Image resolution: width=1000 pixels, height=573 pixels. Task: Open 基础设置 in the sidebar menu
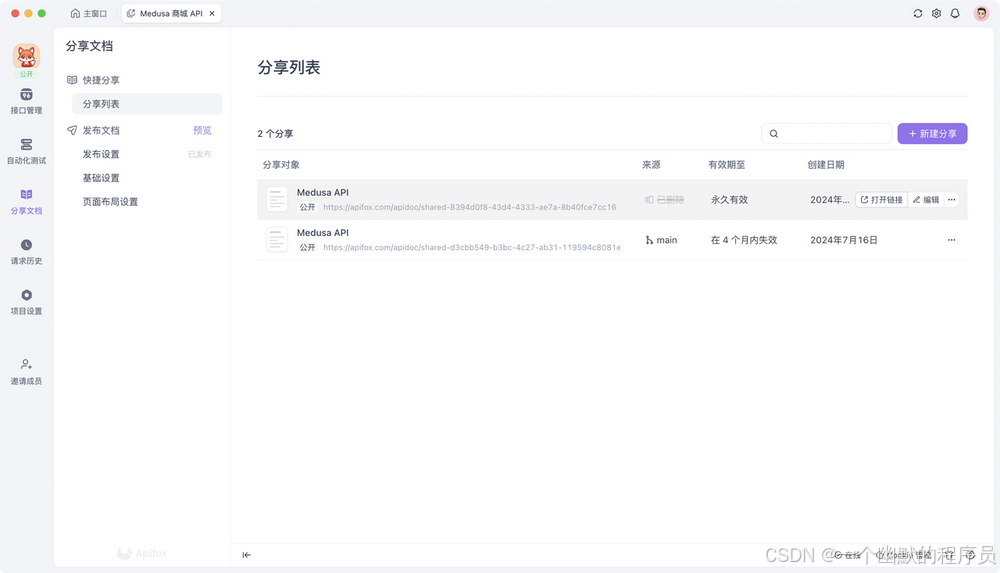[101, 178]
